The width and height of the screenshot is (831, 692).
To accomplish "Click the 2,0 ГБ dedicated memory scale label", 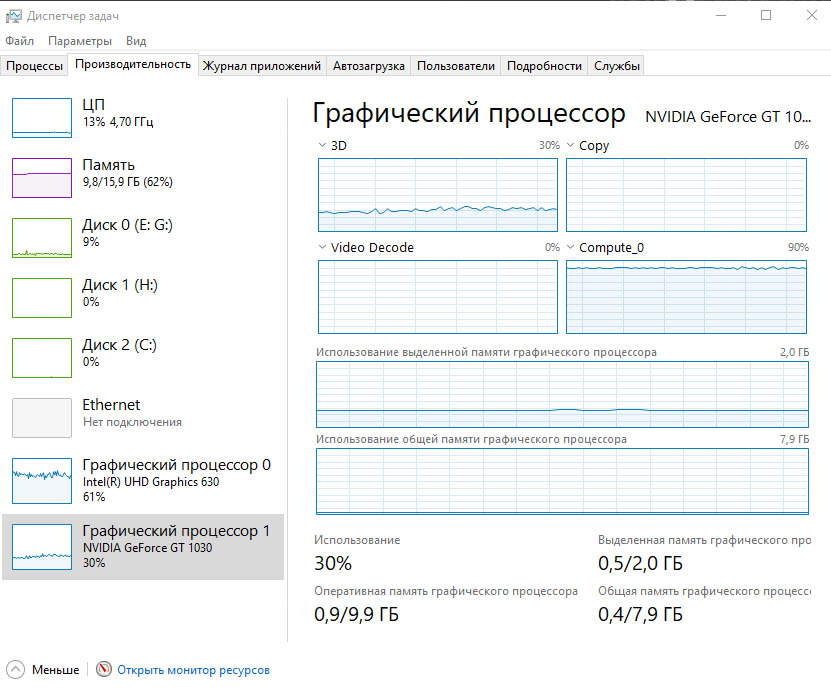I will 794,352.
